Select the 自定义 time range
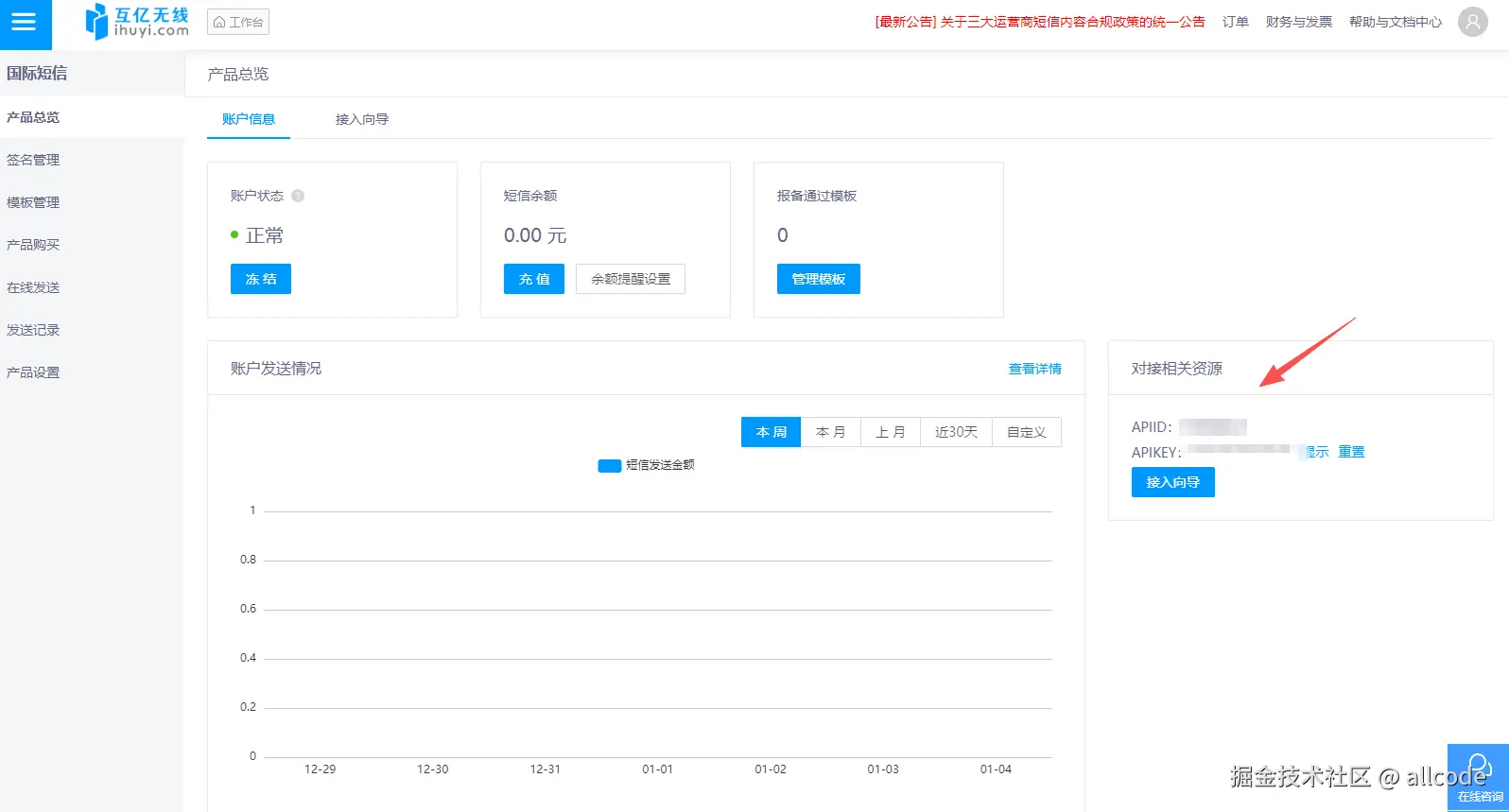Image resolution: width=1509 pixels, height=812 pixels. pyautogui.click(x=1027, y=432)
